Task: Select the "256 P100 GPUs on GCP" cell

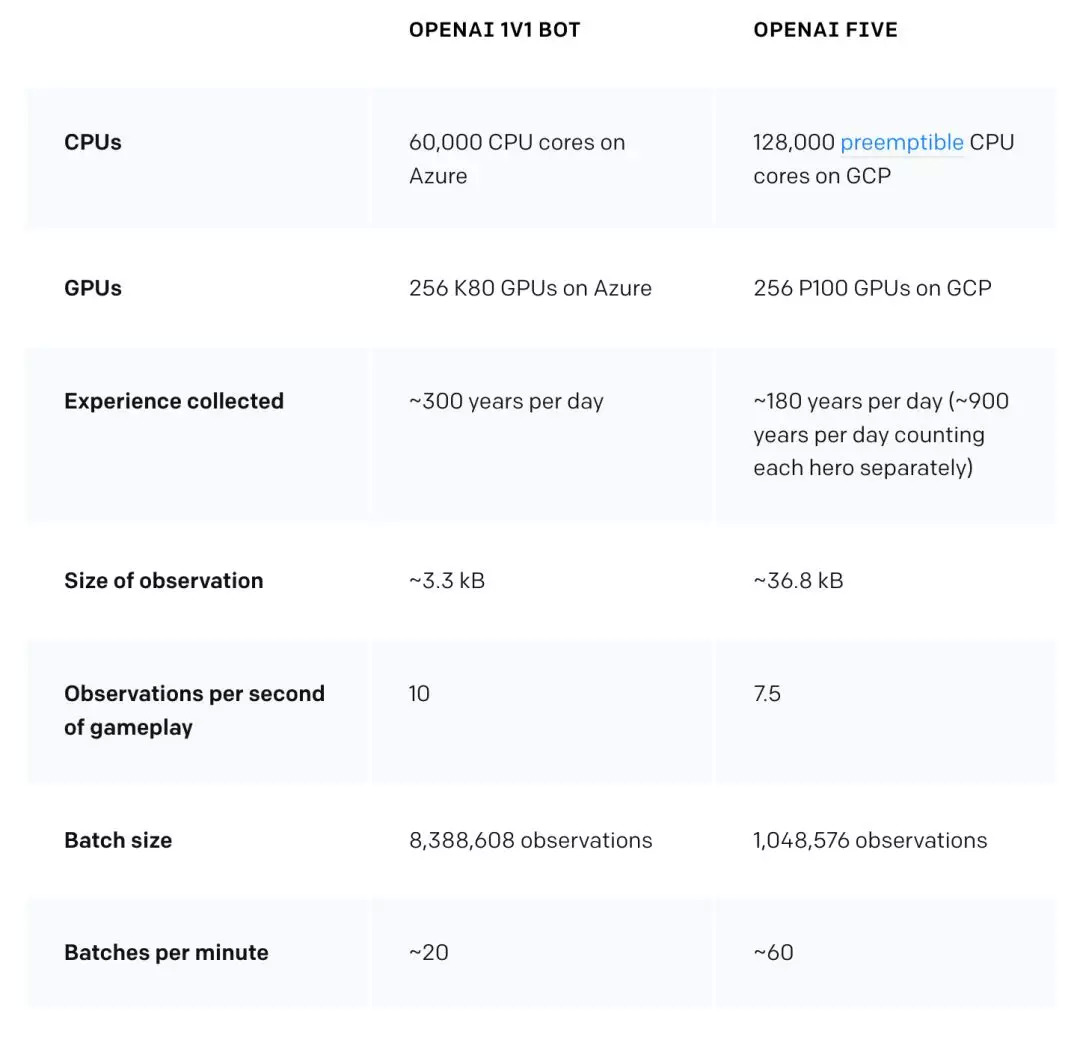Action: [x=872, y=288]
